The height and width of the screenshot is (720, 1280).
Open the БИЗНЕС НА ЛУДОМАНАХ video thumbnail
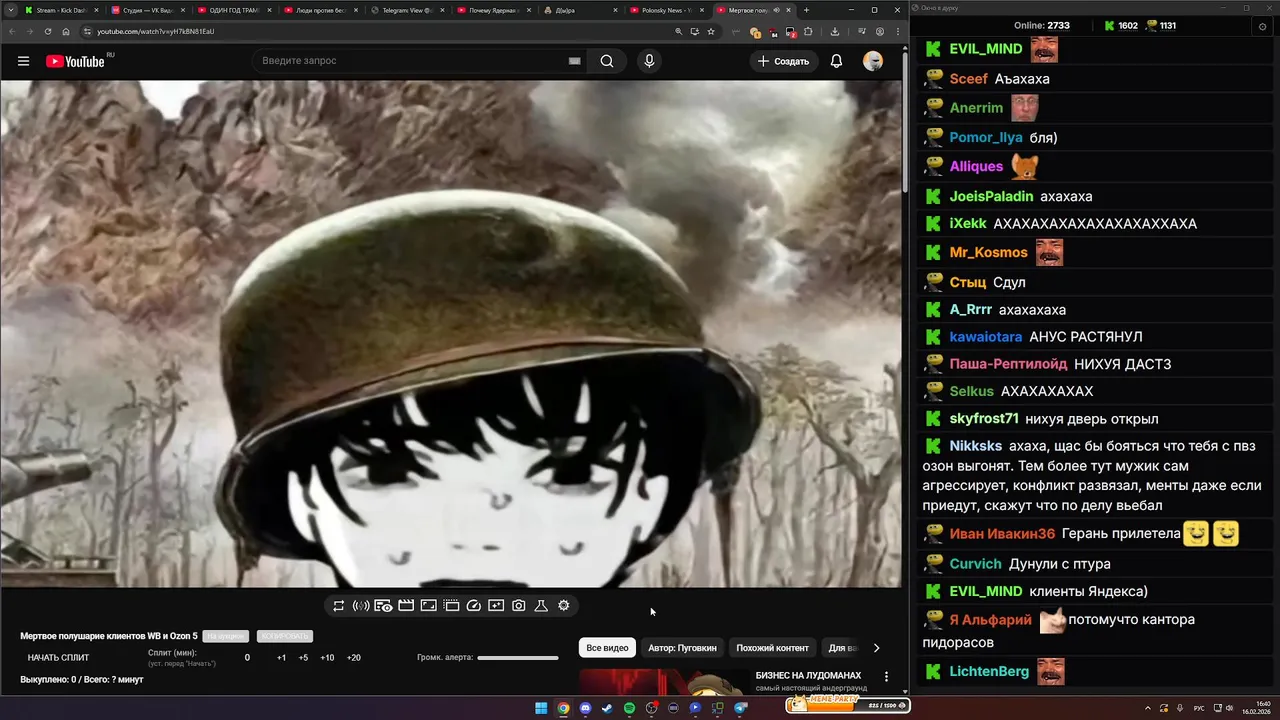click(664, 682)
